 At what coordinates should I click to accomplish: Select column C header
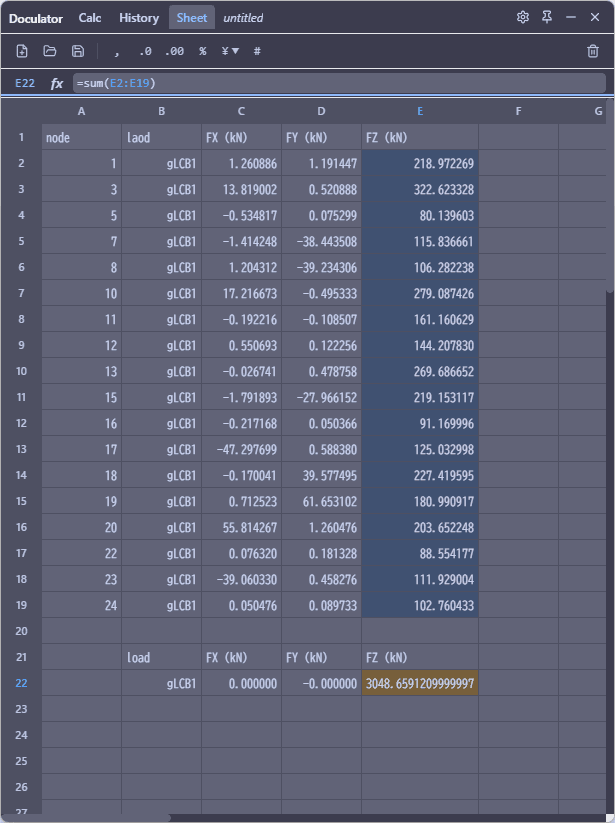[241, 111]
